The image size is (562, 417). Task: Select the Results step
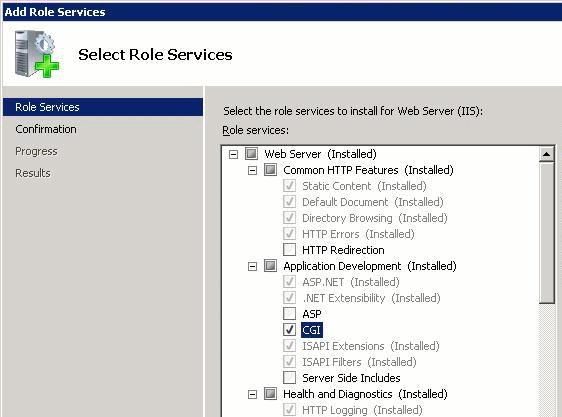(33, 173)
